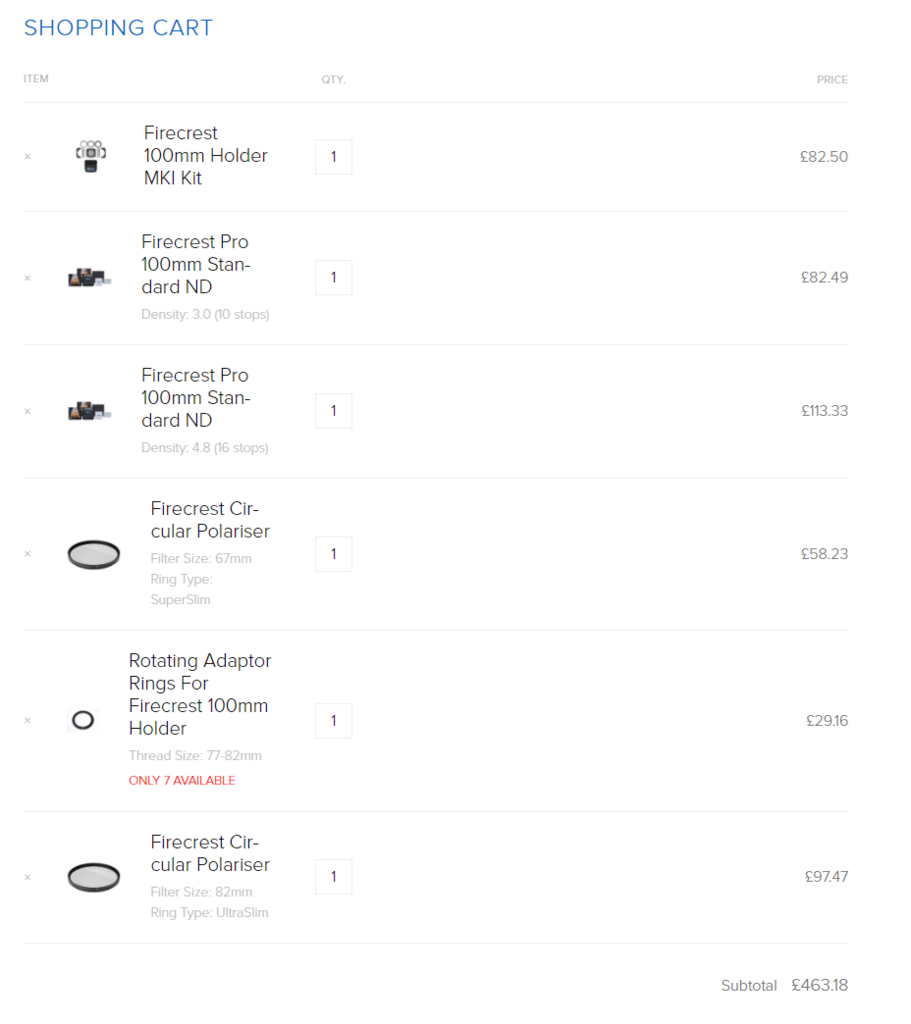Click quantity field for 10 stops ND filter
This screenshot has width=911, height=1024.
point(333,278)
